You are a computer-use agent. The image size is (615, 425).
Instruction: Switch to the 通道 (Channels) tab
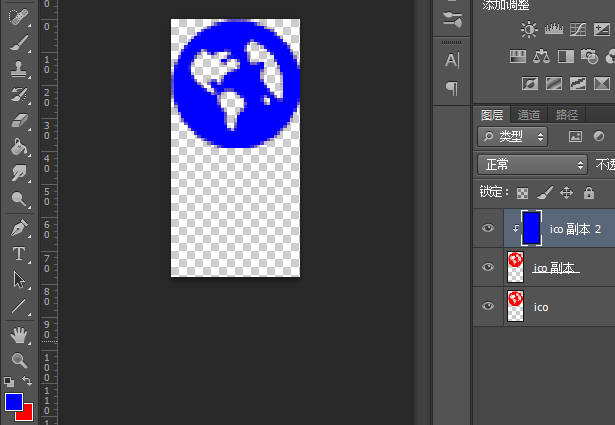528,115
